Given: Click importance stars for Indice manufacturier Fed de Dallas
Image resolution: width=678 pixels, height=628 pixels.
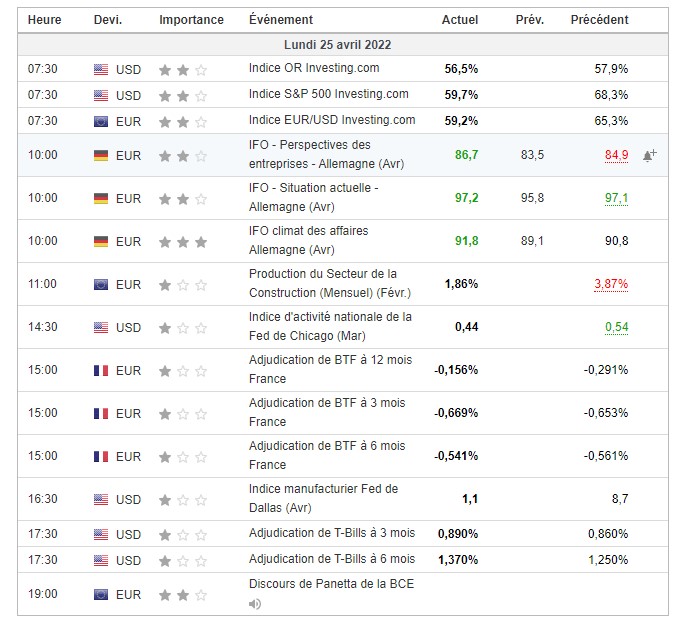Looking at the screenshot, I should click(x=183, y=500).
